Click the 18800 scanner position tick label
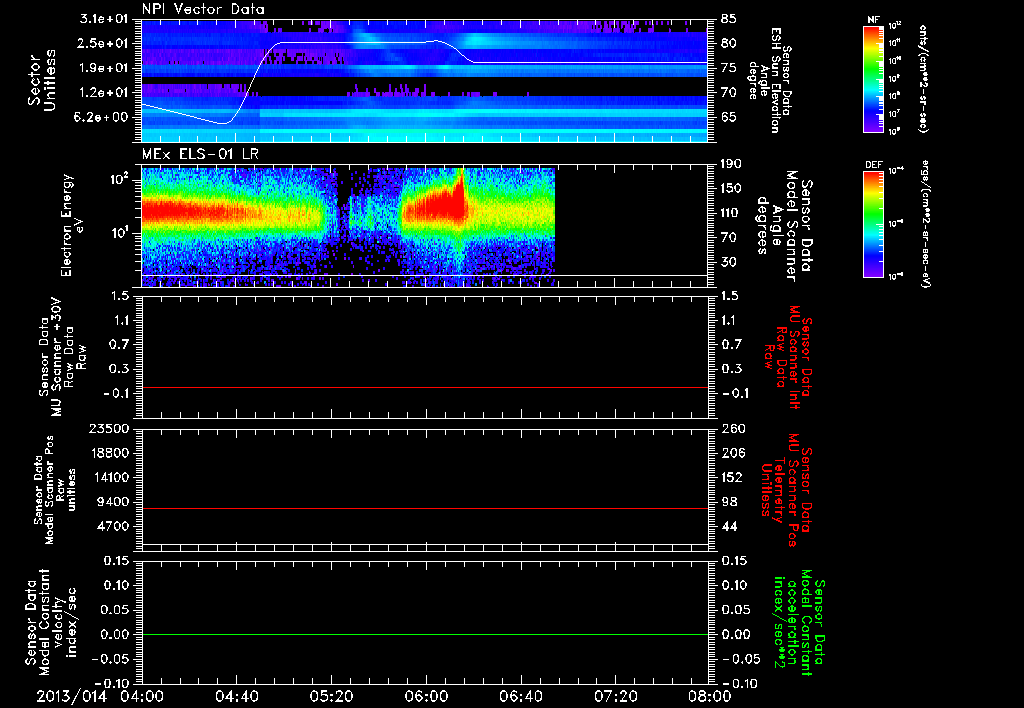1024x708 pixels. pyautogui.click(x=110, y=453)
